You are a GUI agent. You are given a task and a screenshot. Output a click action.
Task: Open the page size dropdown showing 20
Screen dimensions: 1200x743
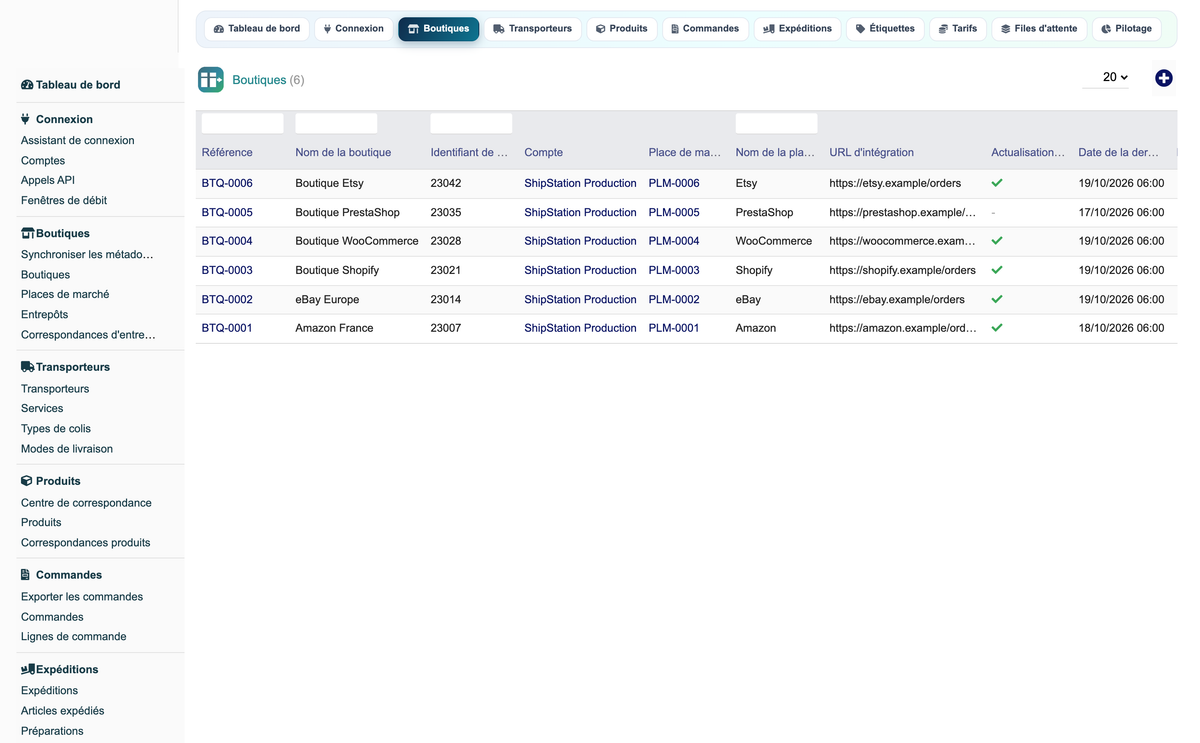pyautogui.click(x=1106, y=77)
